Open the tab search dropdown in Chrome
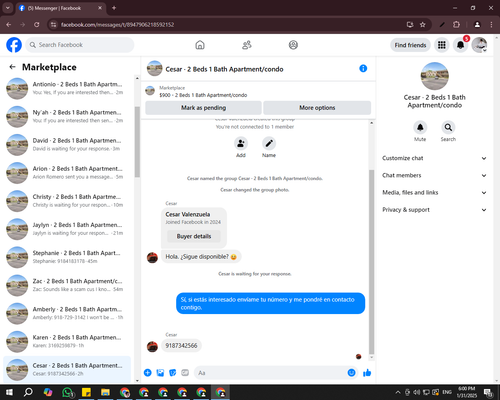 tap(8, 8)
